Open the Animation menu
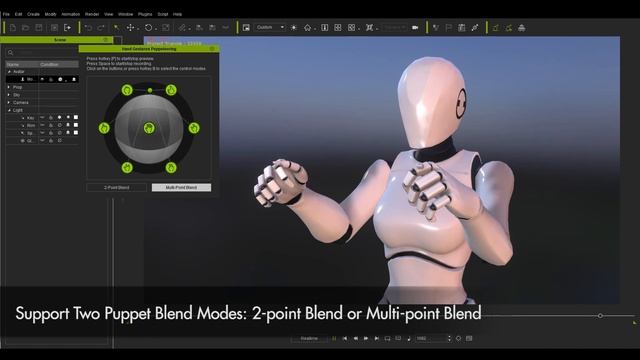This screenshot has height=360, width=640. (x=71, y=14)
